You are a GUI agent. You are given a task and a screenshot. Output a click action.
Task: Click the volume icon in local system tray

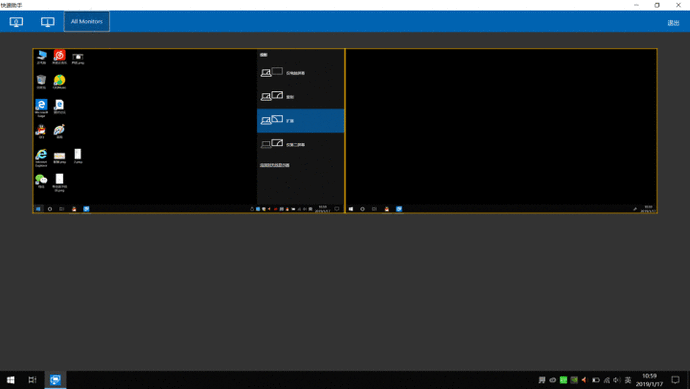tap(617, 380)
